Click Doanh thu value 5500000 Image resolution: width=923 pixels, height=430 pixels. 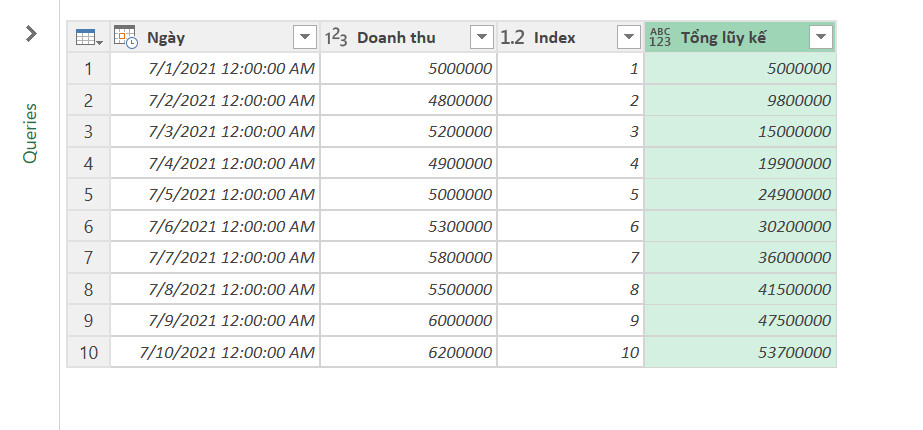409,289
